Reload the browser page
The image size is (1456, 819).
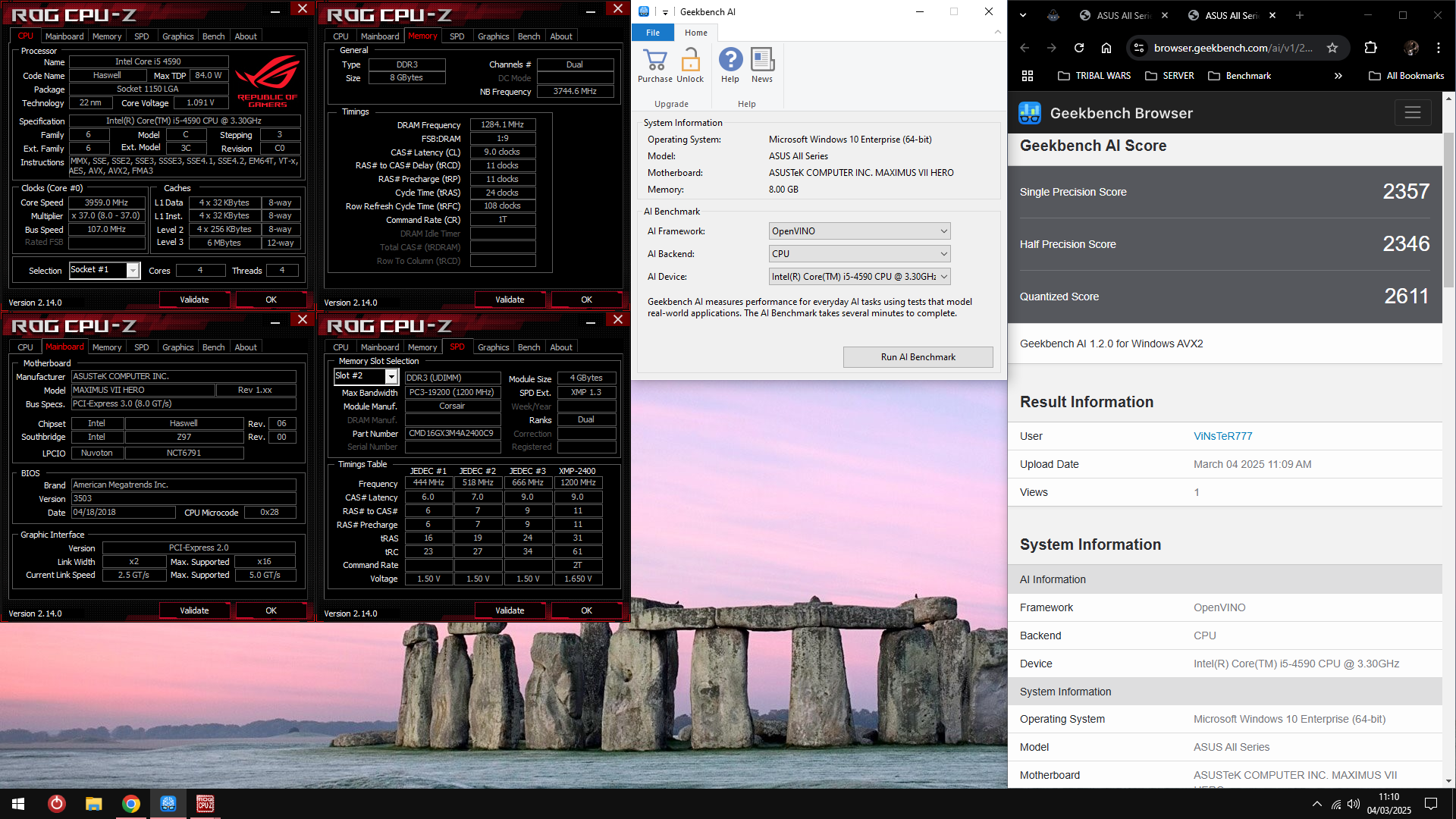click(1079, 48)
